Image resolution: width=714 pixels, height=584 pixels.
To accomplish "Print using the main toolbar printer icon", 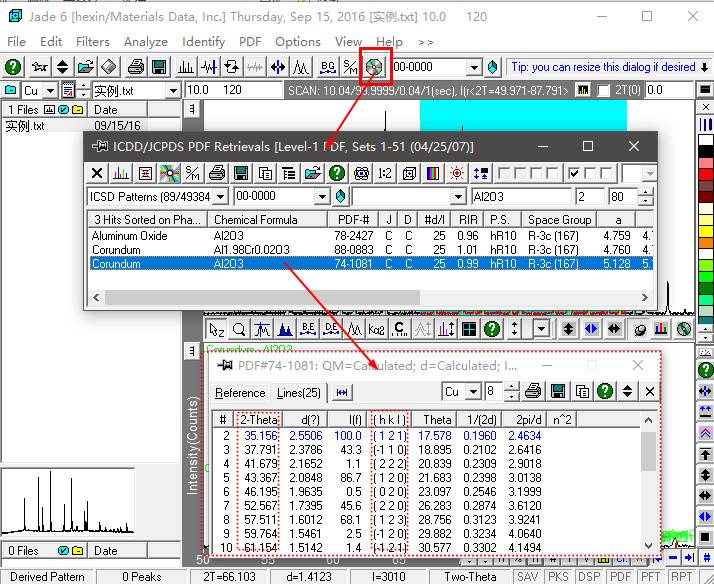I will (x=135, y=67).
